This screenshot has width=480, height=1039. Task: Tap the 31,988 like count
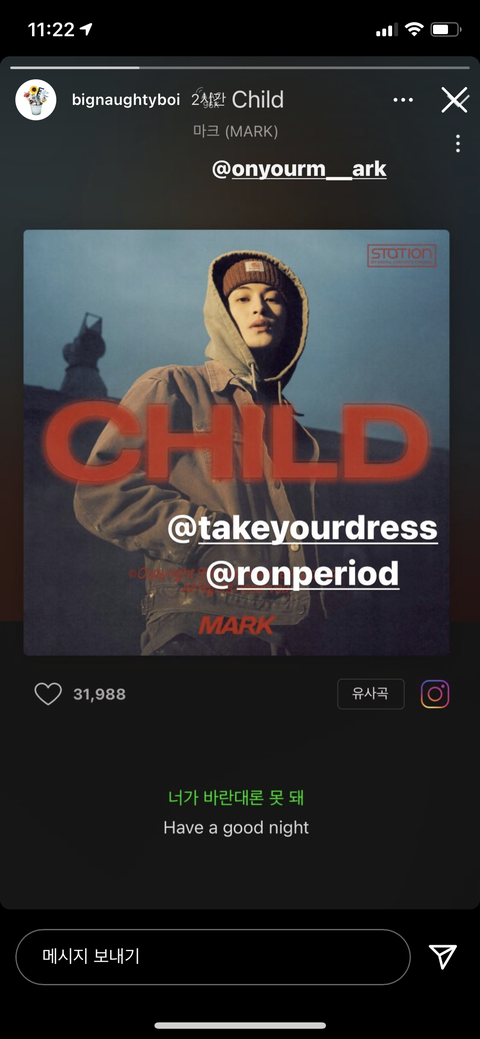coord(99,694)
